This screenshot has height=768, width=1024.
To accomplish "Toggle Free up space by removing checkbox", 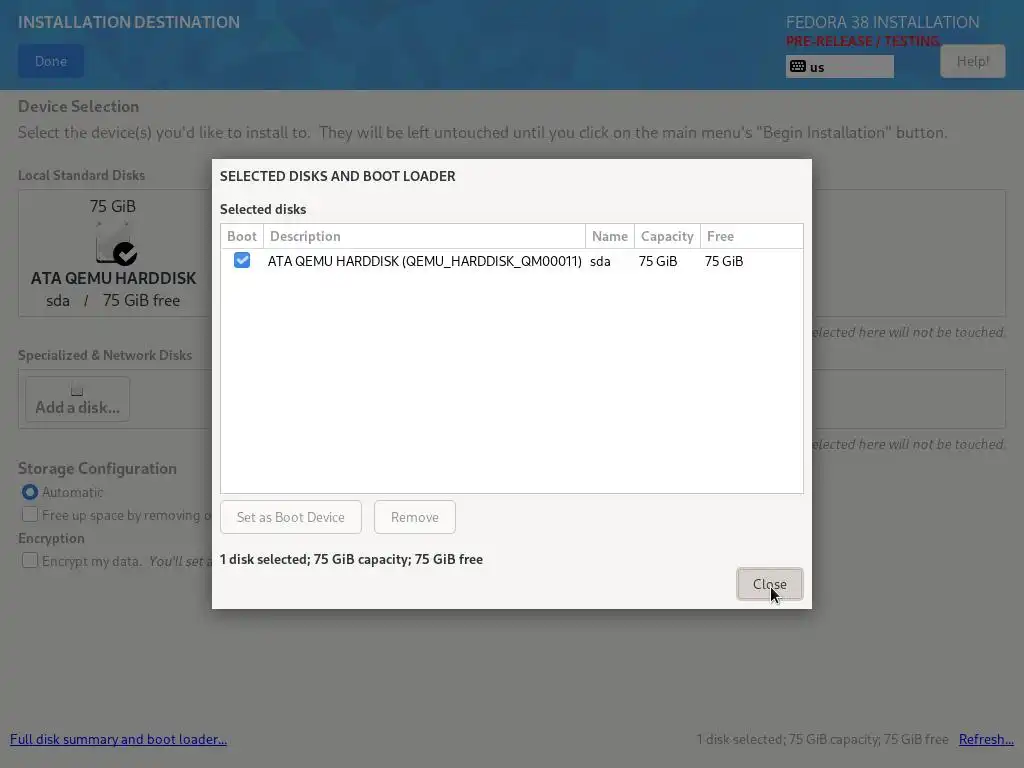I will [29, 515].
